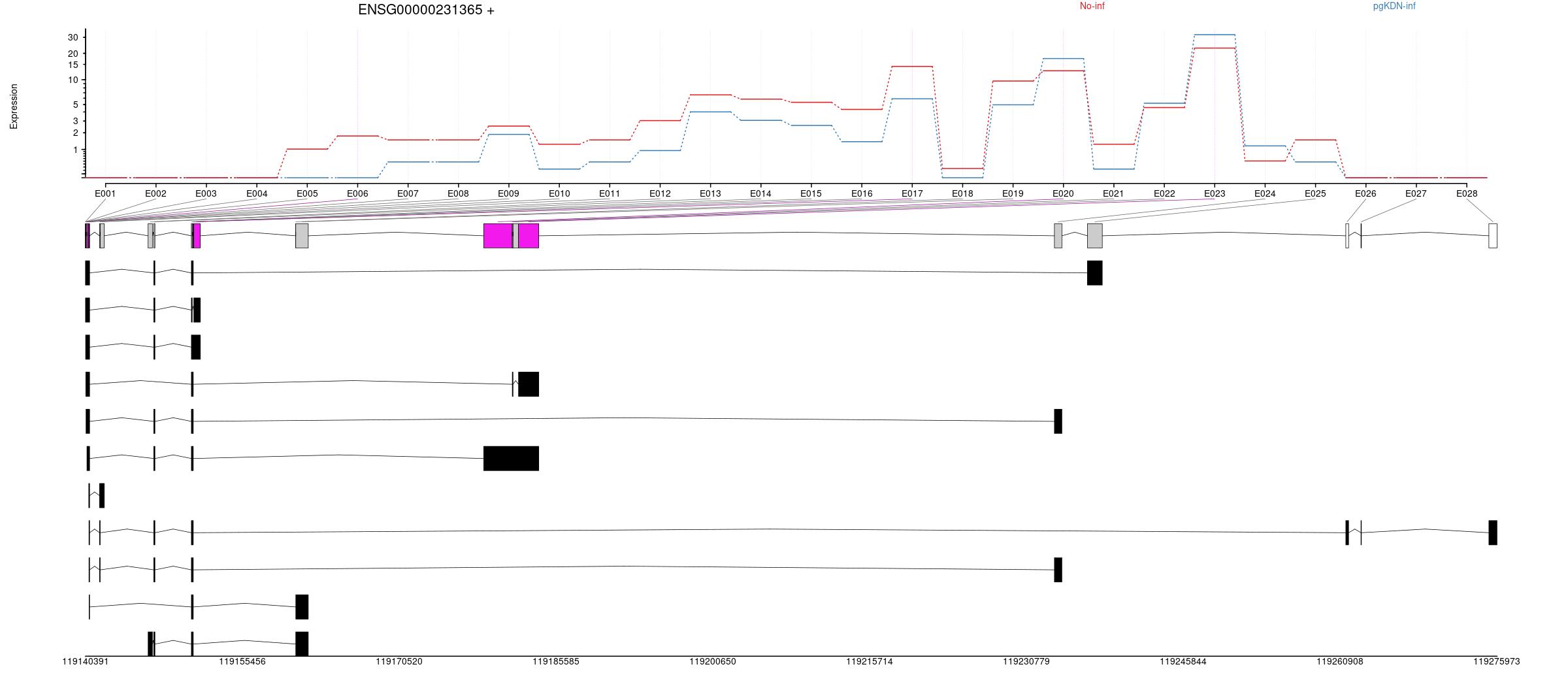The image size is (1568, 673).
Task: Select exon label E009 on the axis
Action: point(508,193)
